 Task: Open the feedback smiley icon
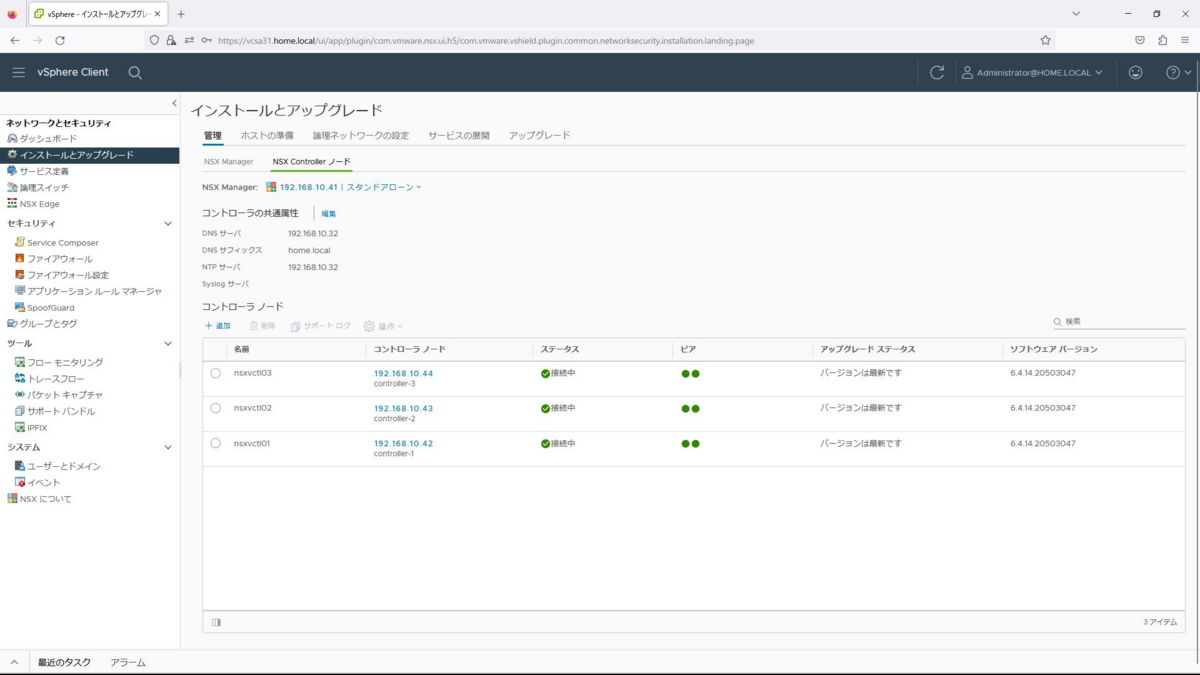[1135, 72]
